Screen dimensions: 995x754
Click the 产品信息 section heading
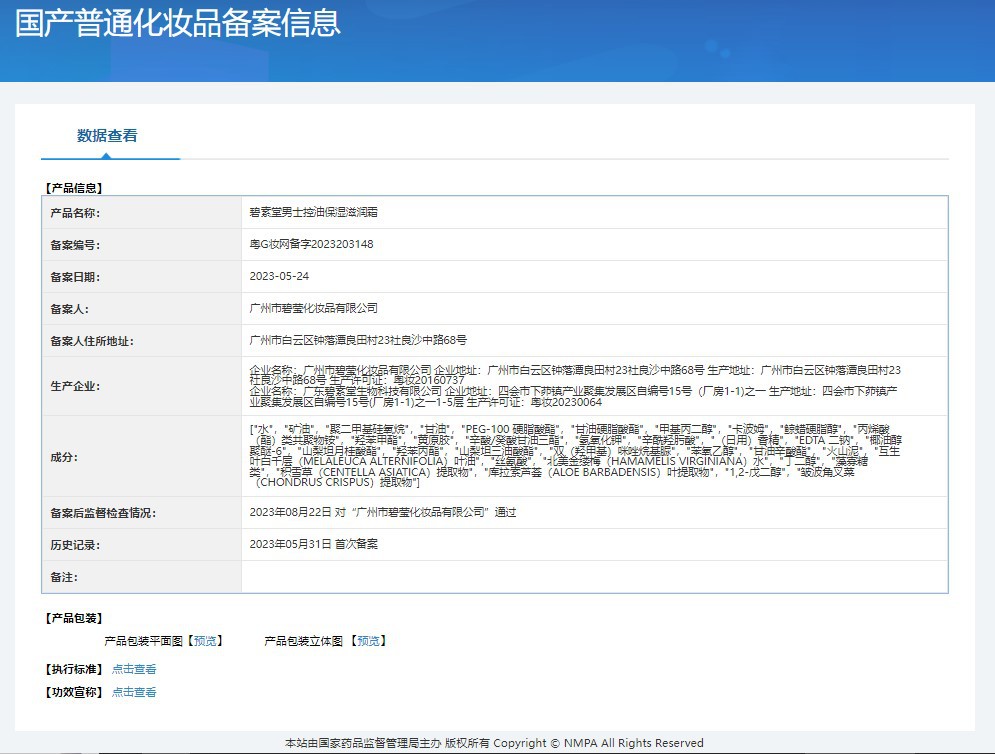(x=74, y=188)
